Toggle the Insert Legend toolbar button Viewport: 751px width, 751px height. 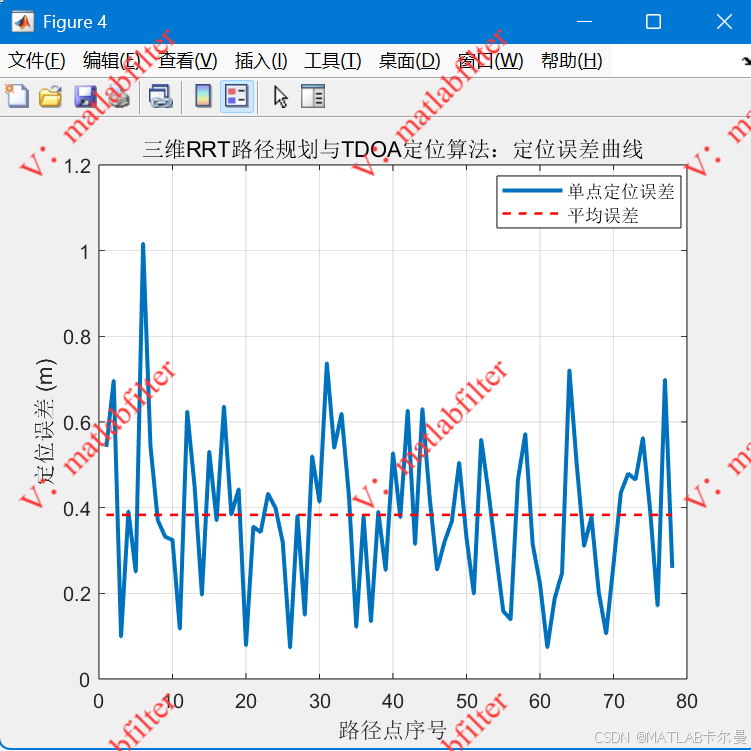[237, 96]
